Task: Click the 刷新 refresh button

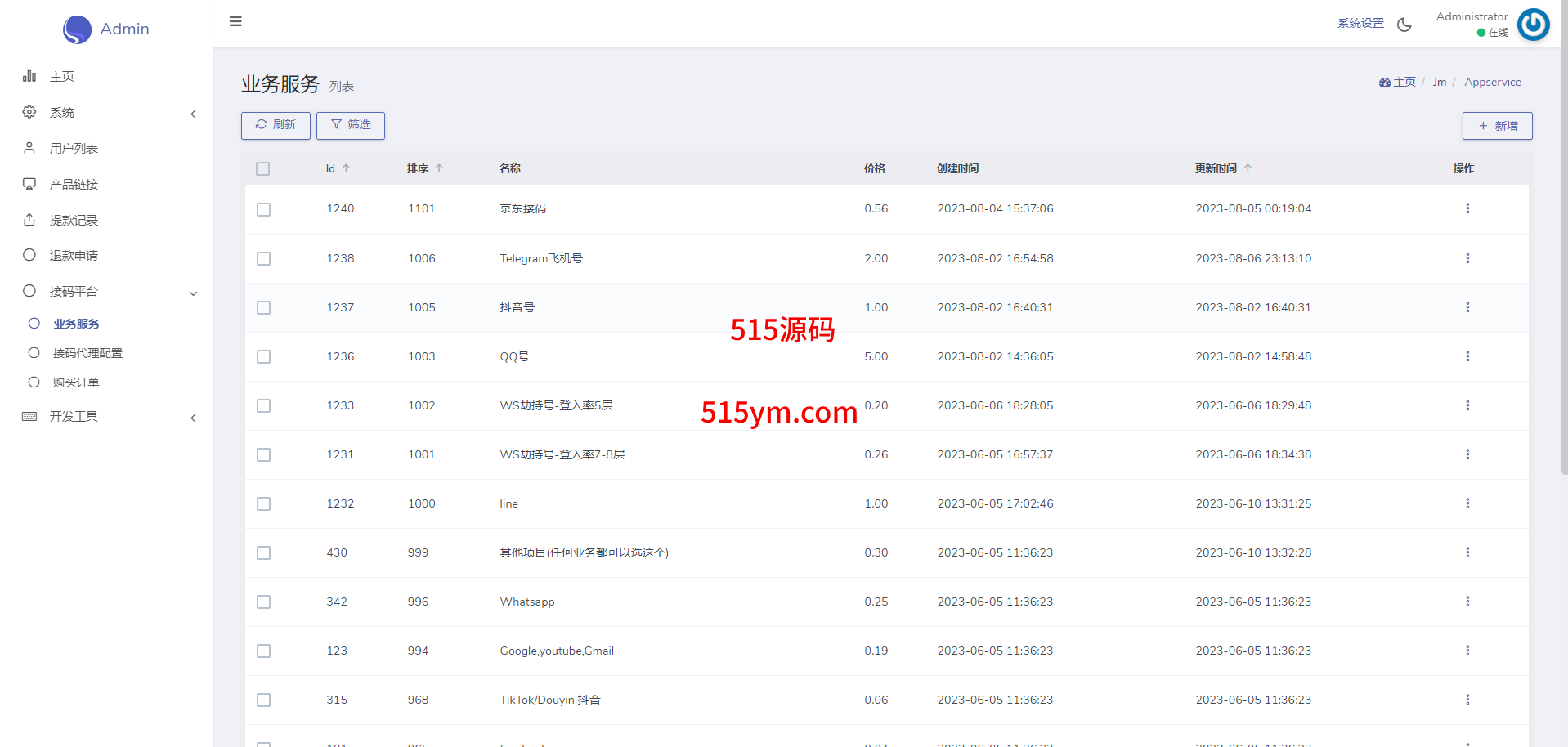Action: point(276,125)
